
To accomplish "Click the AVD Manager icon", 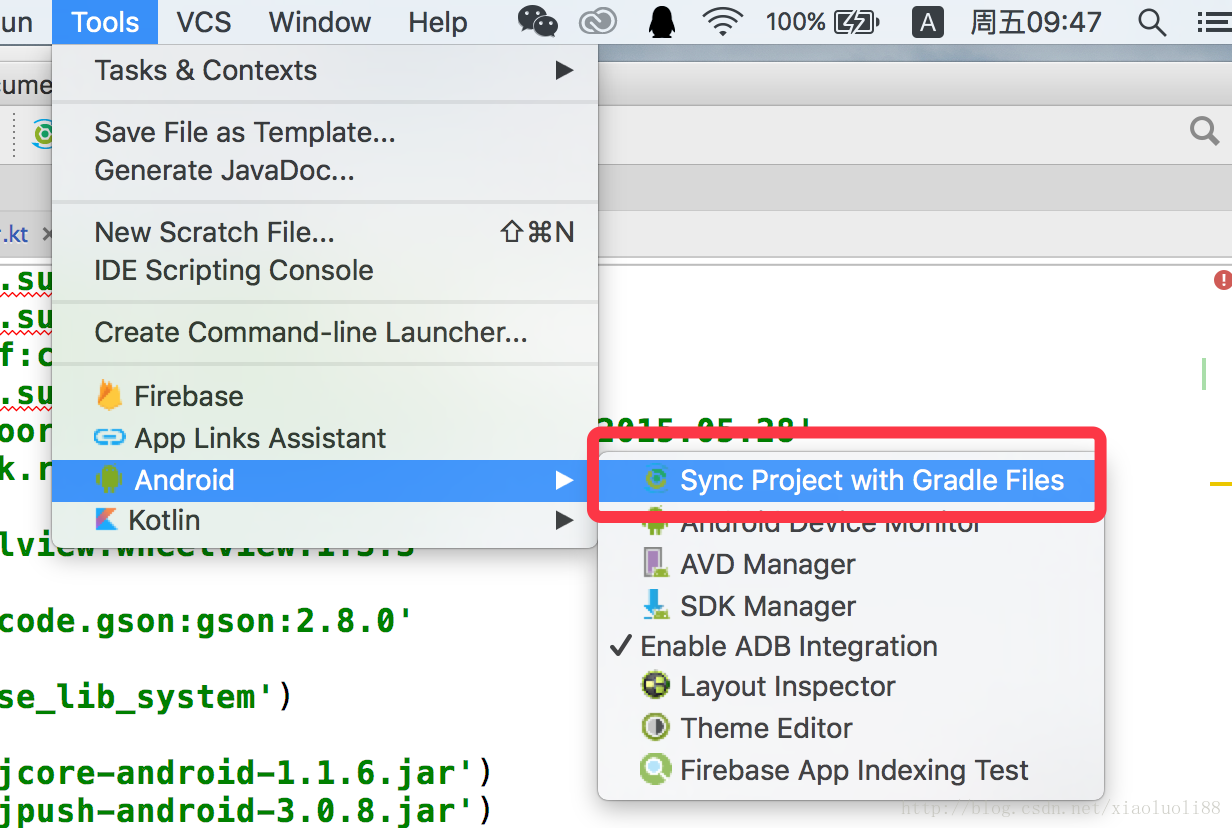I will pos(655,563).
